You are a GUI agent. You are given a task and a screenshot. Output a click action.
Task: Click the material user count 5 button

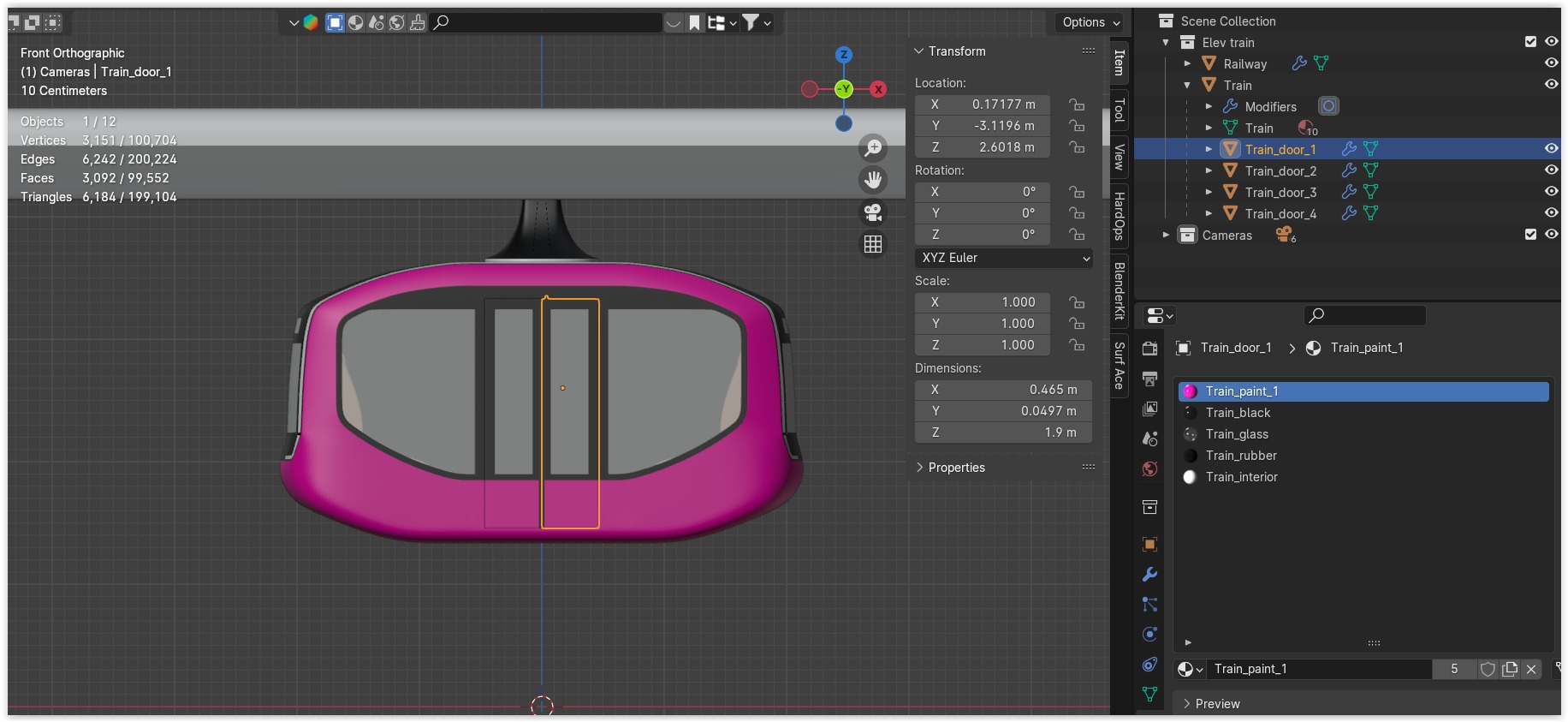pos(1454,669)
